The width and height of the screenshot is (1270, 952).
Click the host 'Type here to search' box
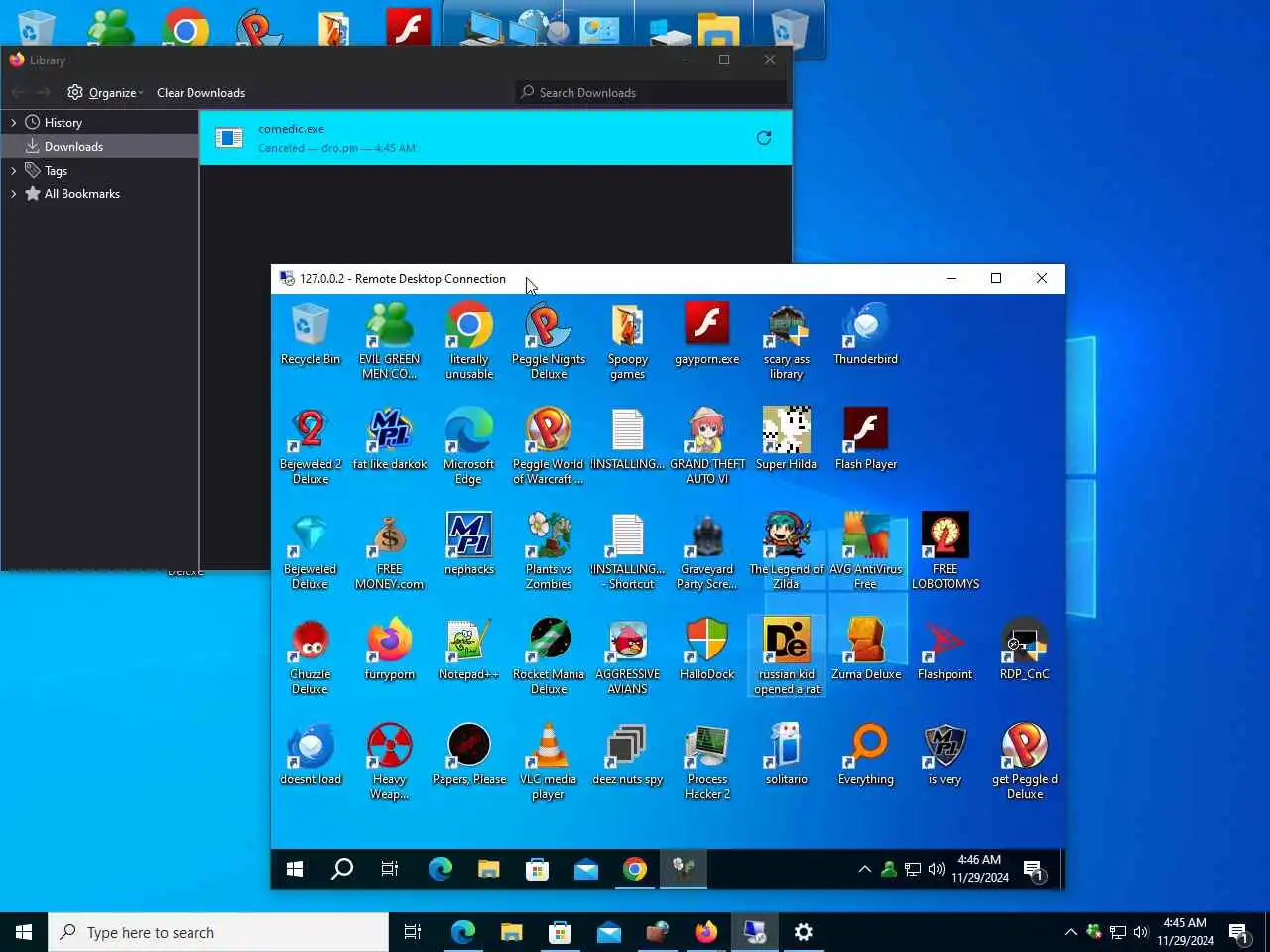click(218, 932)
